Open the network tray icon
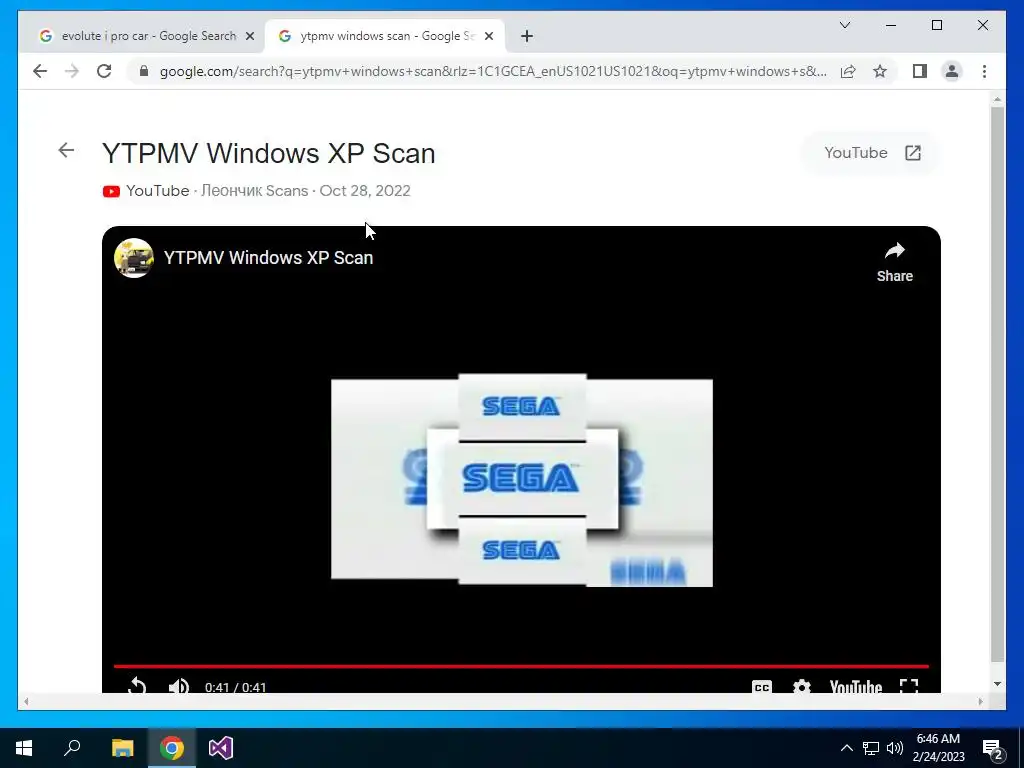The image size is (1024, 768). click(x=871, y=748)
